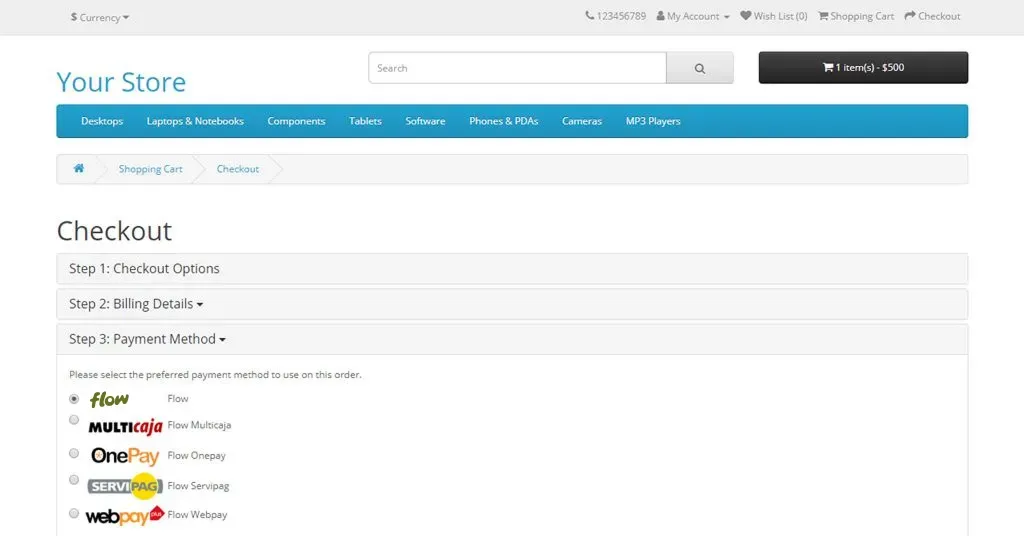Click the Flow Onepay label text
This screenshot has height=536, width=1024.
pos(197,456)
